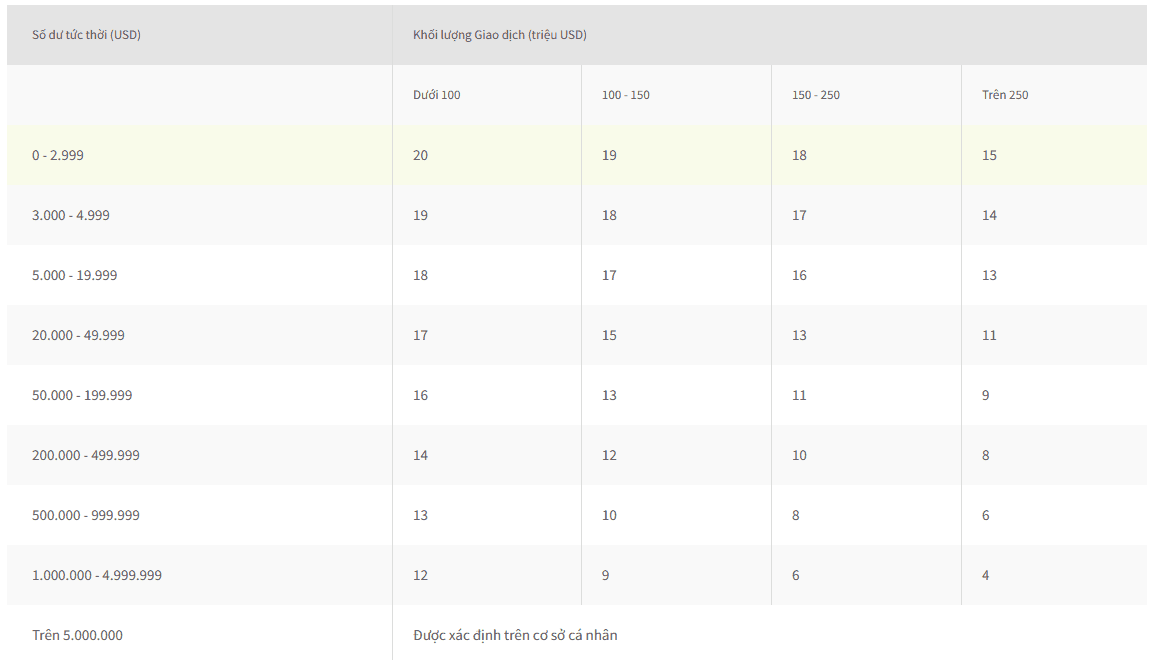This screenshot has height=660, width=1153.
Task: Click the 'Trên 250' value for '1.000.000 - 4.999.999'
Action: coord(985,575)
